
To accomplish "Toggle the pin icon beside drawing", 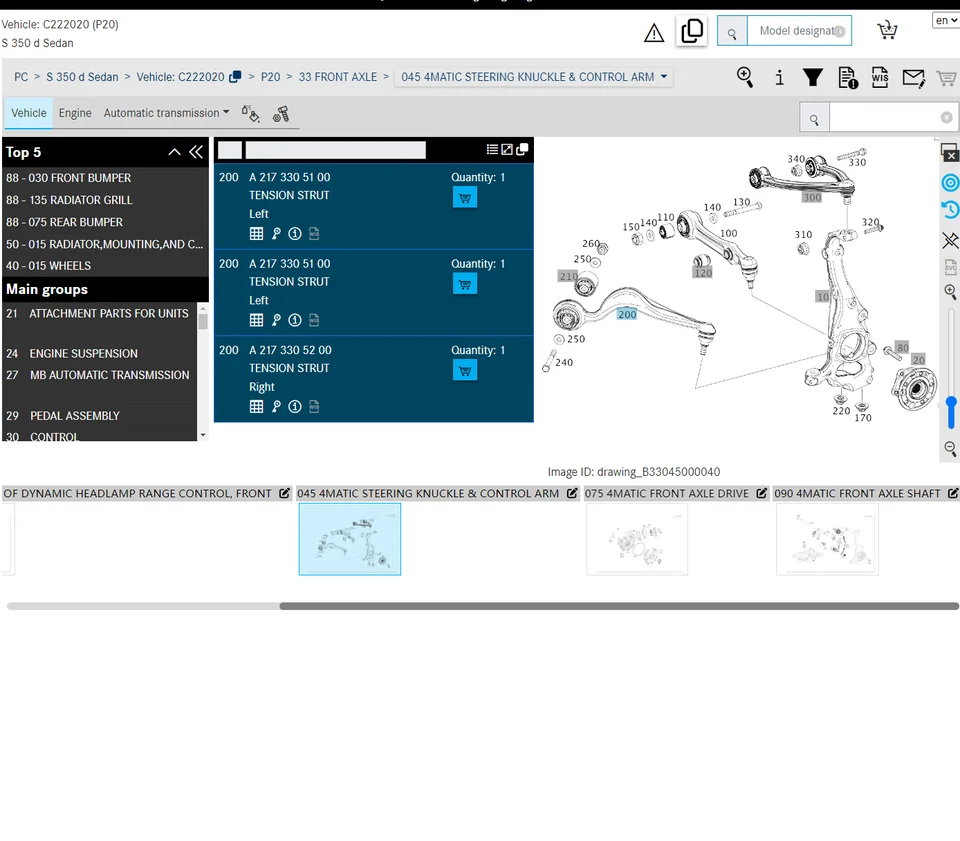I will point(950,240).
